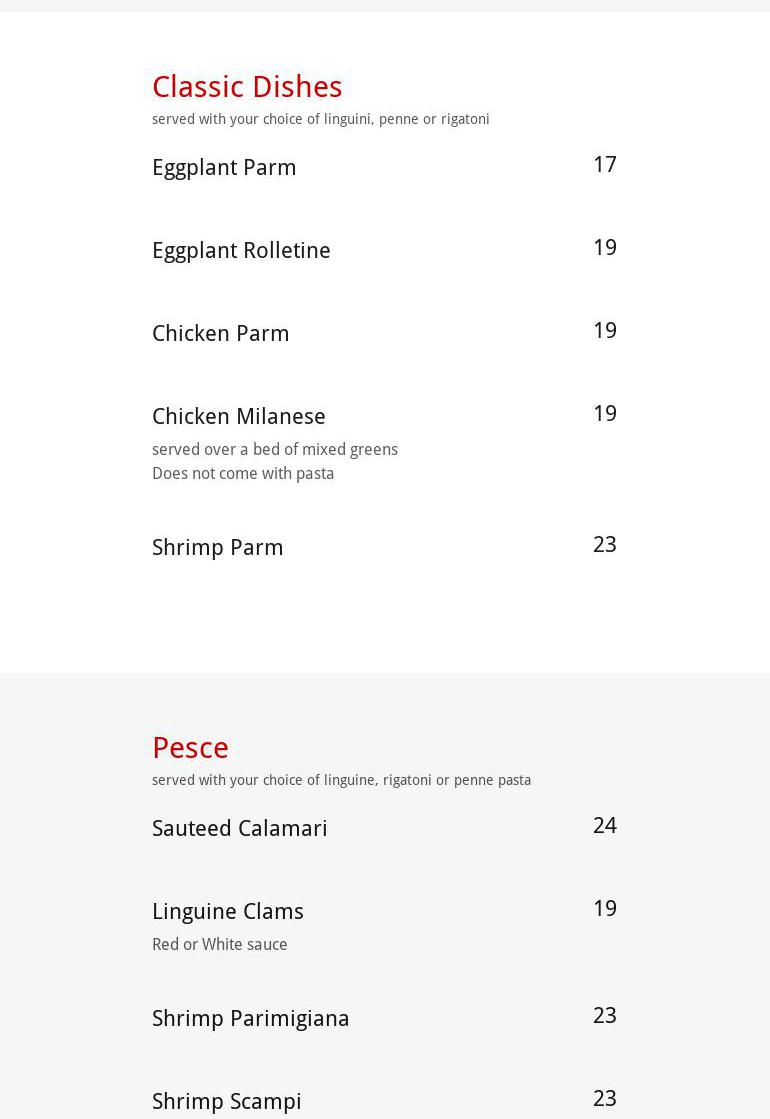Select the Linguine Clams dish
Screen dimensions: 770x1119
(227, 911)
